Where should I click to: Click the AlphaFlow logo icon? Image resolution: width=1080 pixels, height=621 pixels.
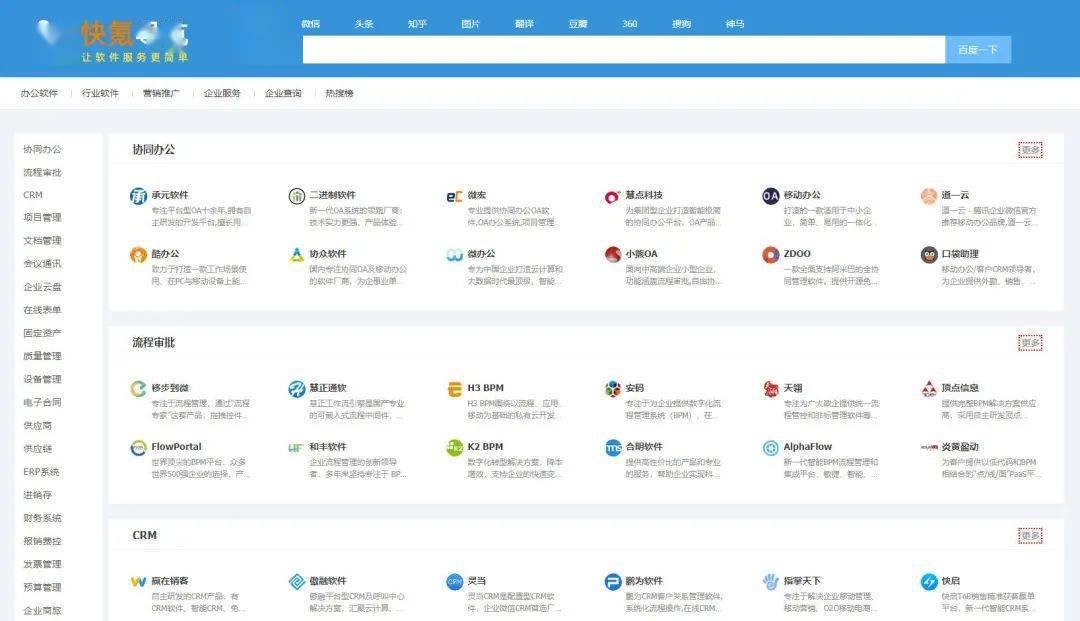[771, 448]
